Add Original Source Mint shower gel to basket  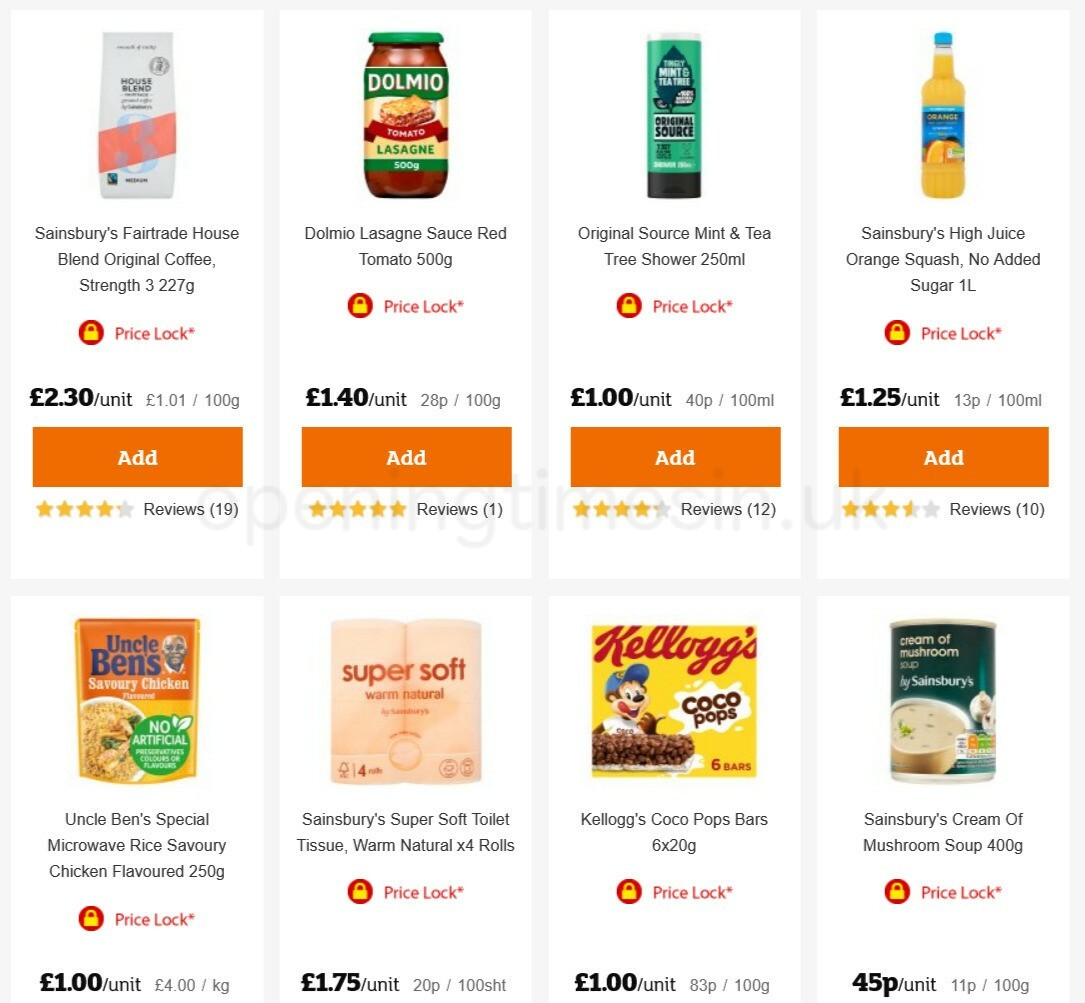(675, 457)
